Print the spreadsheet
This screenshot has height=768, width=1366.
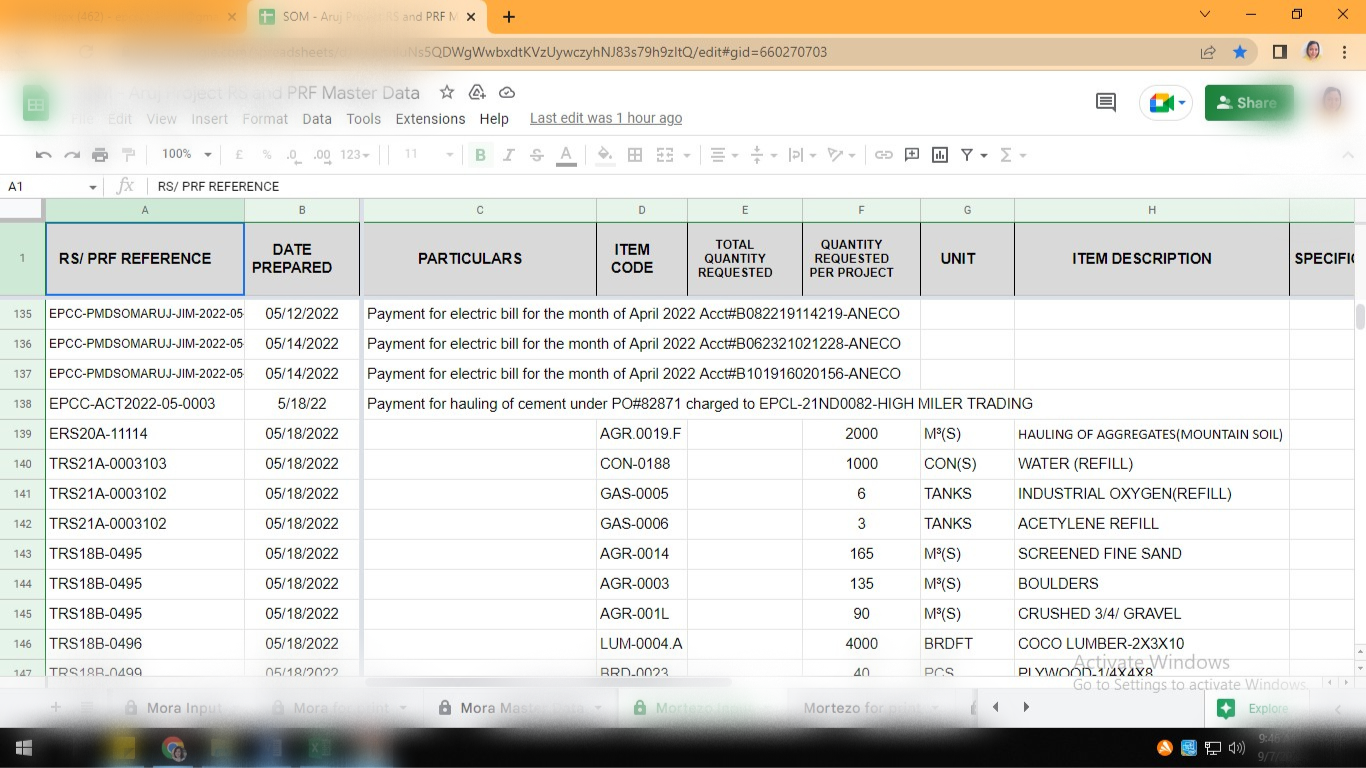pos(100,155)
